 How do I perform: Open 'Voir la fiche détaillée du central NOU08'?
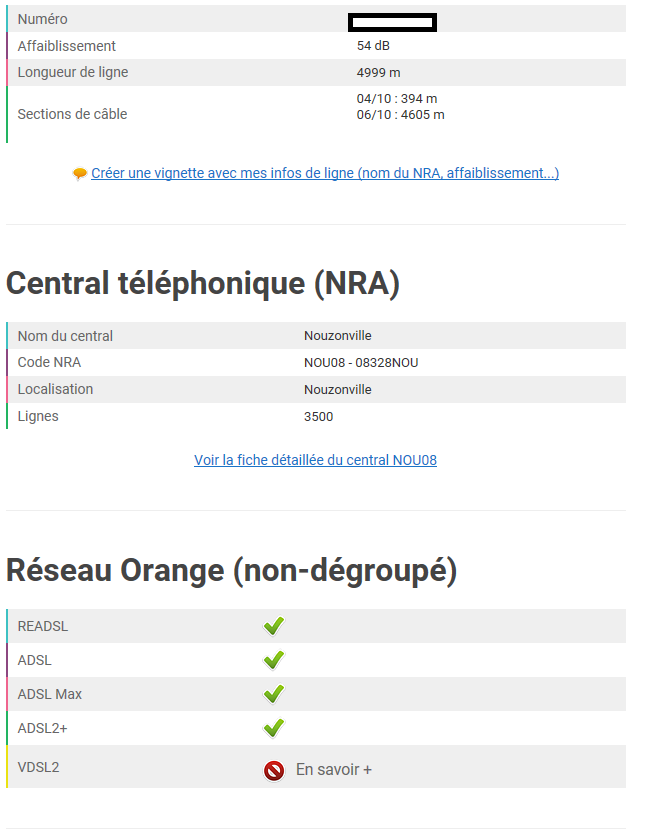pos(315,459)
